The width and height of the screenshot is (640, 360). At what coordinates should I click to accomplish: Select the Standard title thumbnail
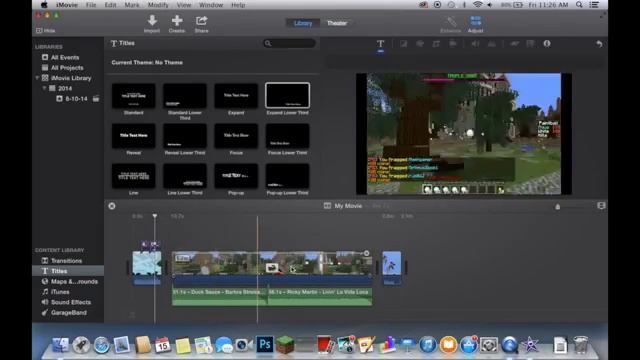[x=133, y=96]
